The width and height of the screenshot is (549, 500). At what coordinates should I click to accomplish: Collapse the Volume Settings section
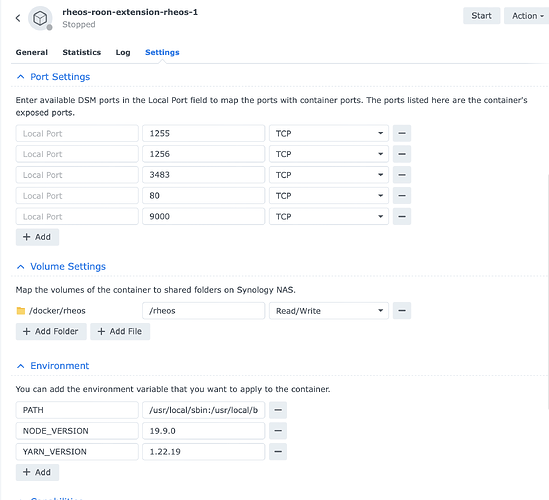click(x=21, y=267)
